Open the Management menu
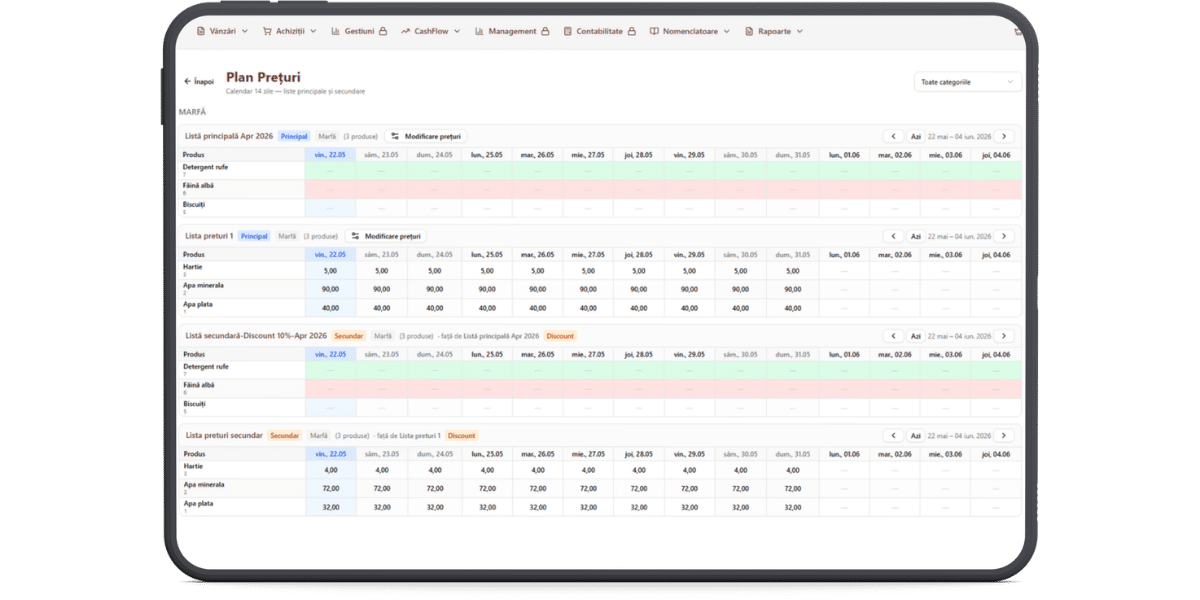 click(512, 31)
